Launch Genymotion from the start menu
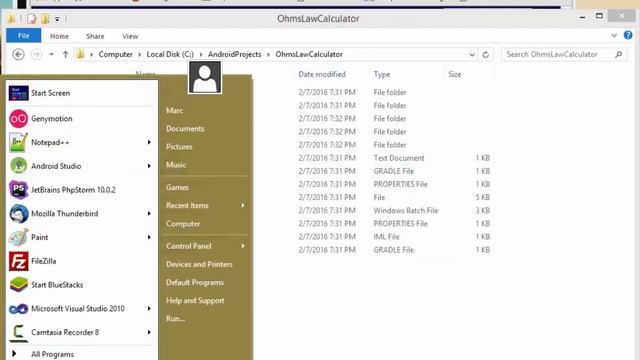 coord(18,119)
